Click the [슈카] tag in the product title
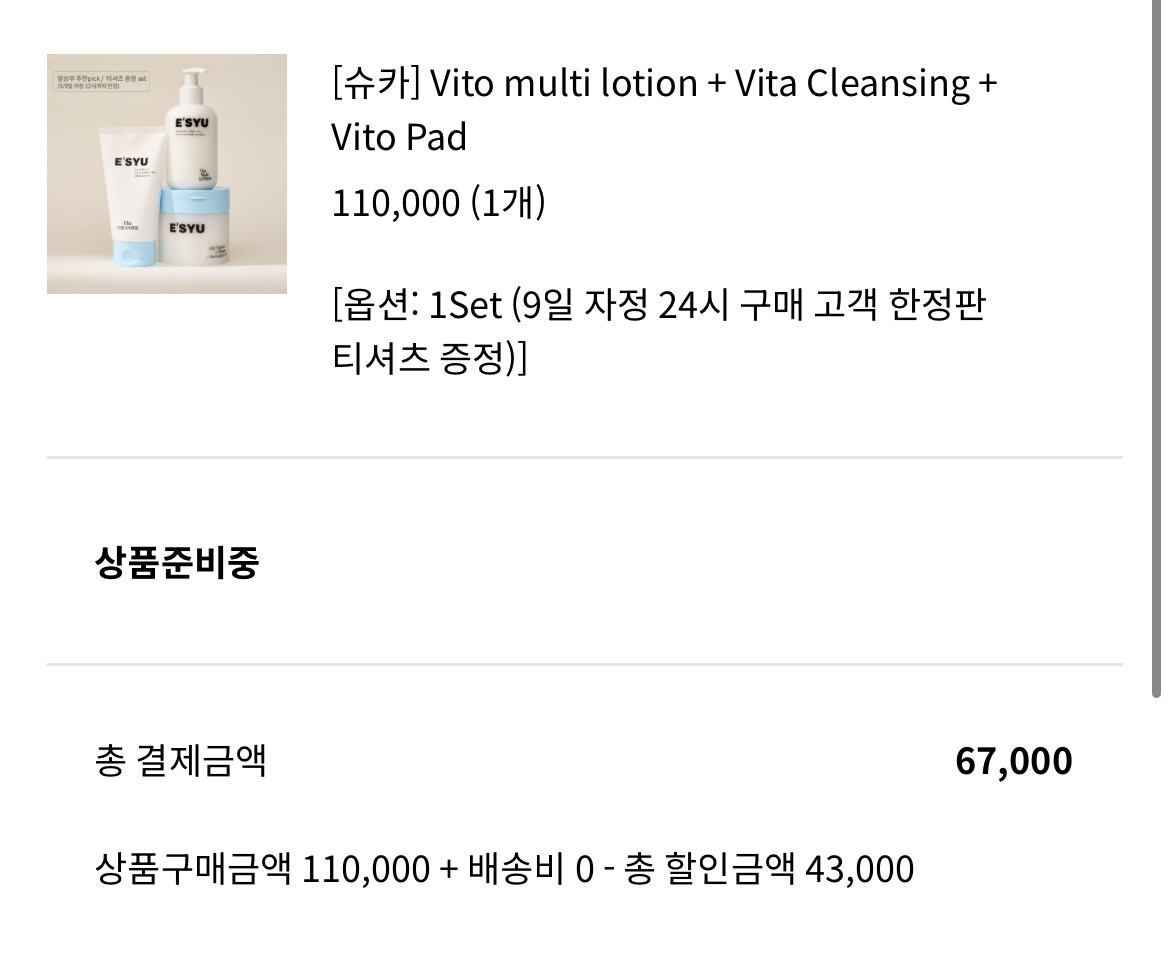This screenshot has width=1170, height=958. pos(375,83)
